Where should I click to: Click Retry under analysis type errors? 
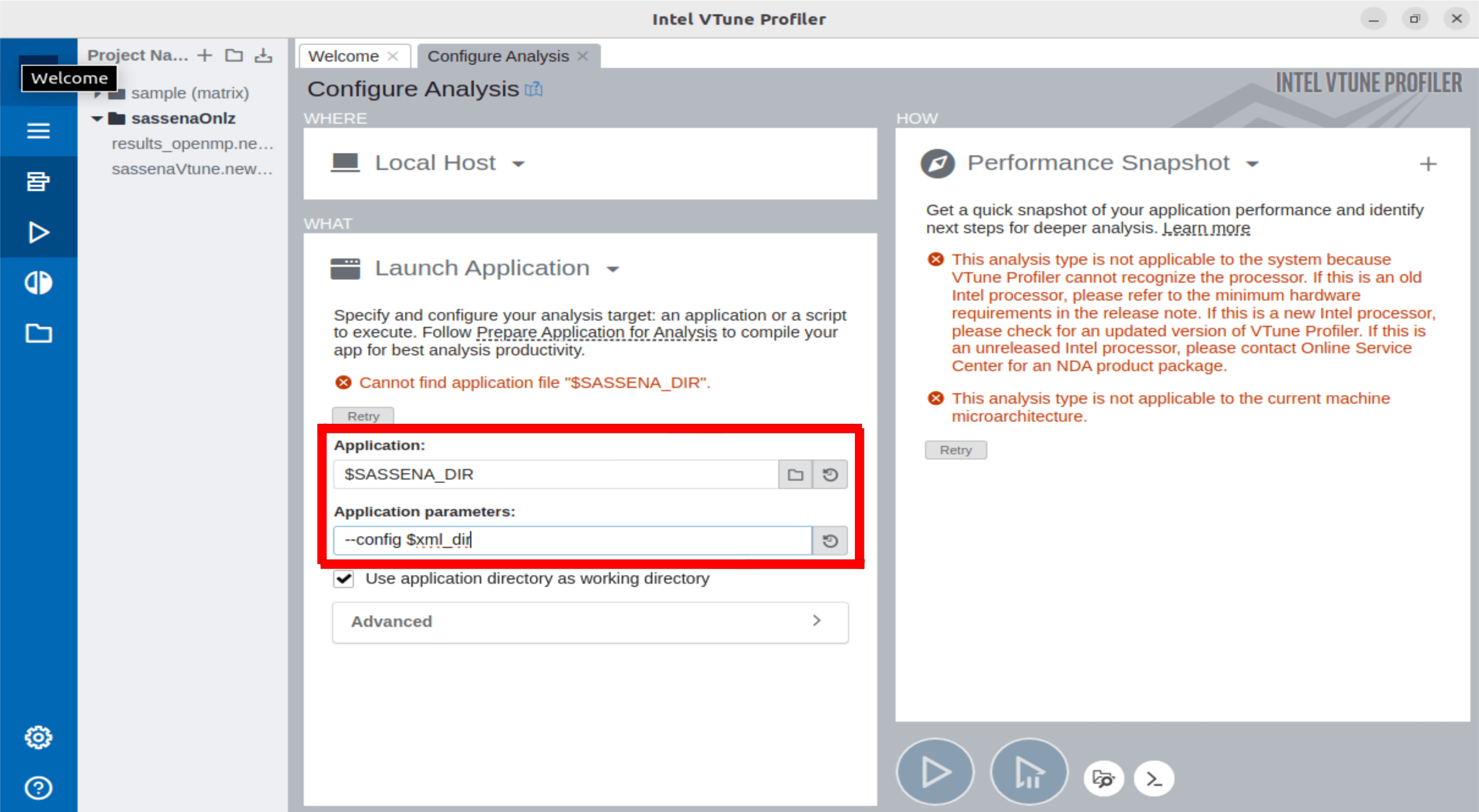click(x=956, y=450)
